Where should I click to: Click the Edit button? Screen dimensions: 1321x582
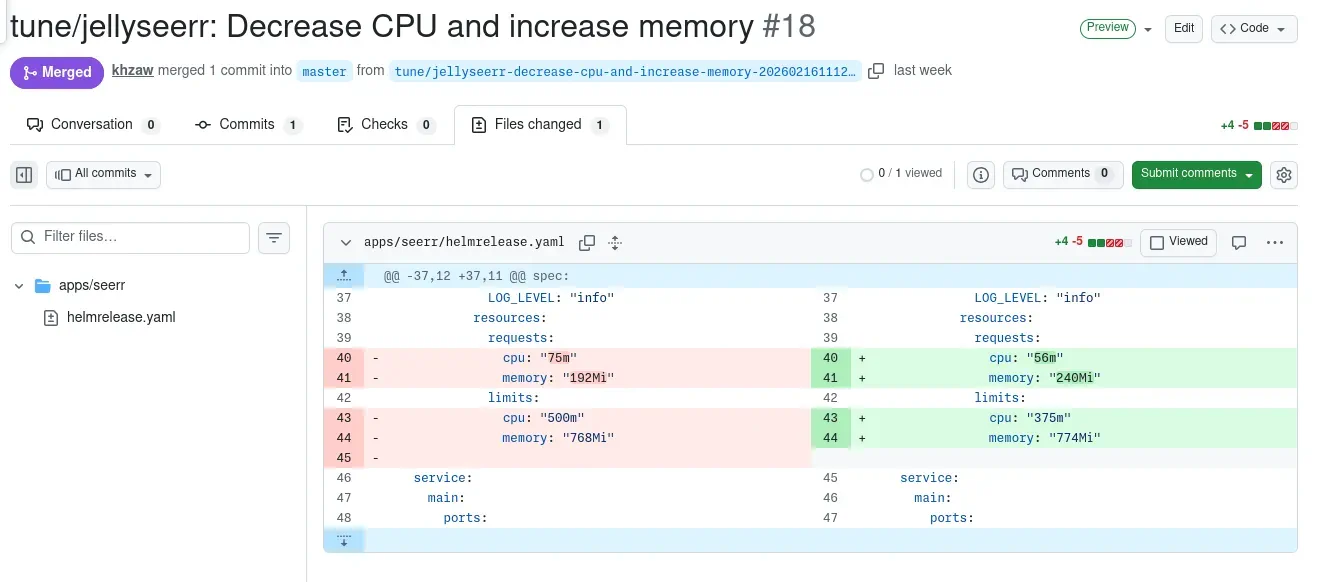[x=1183, y=28]
